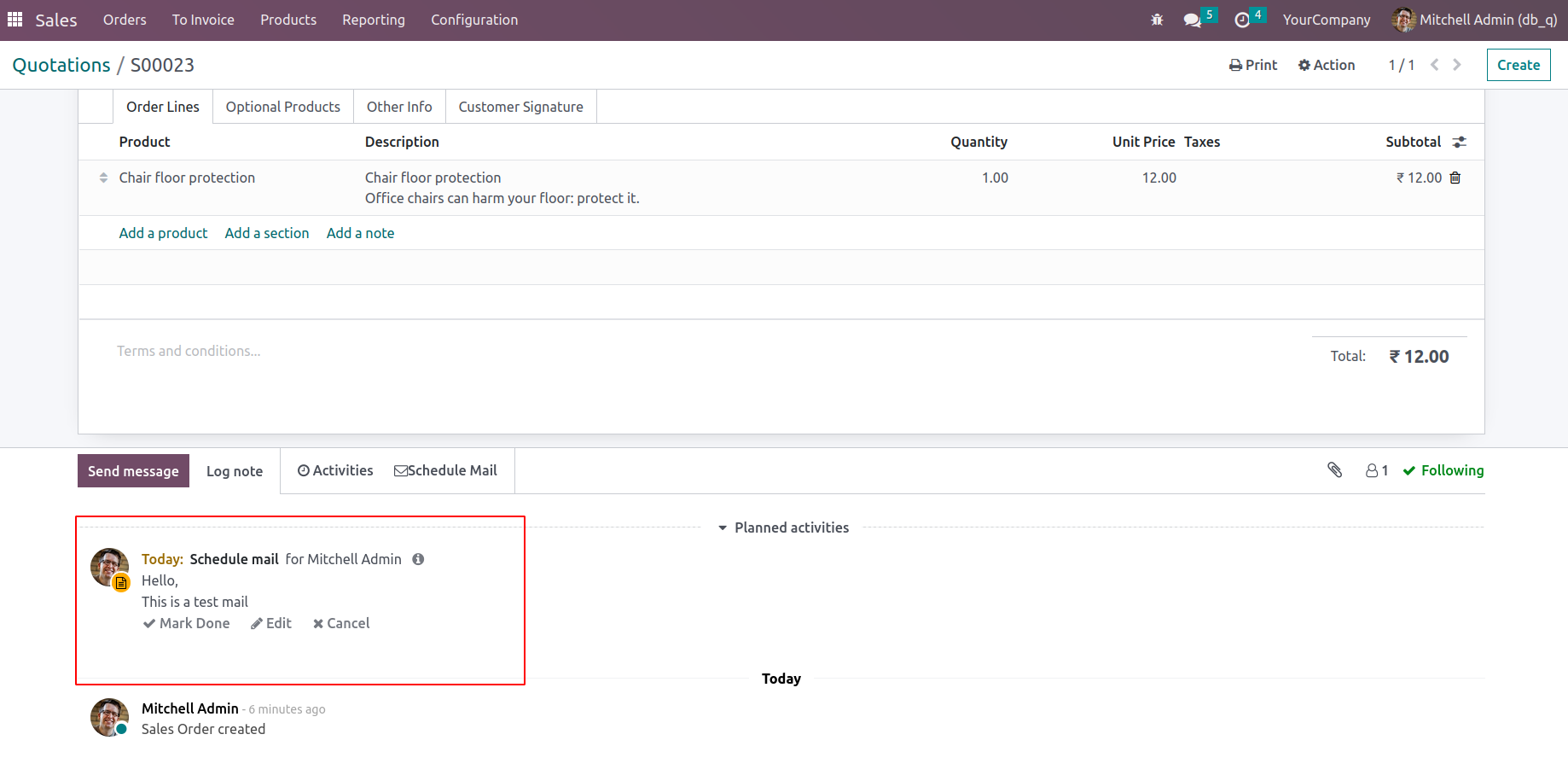Open the attachments paperclip icon
This screenshot has height=781, width=1568.
click(x=1335, y=470)
